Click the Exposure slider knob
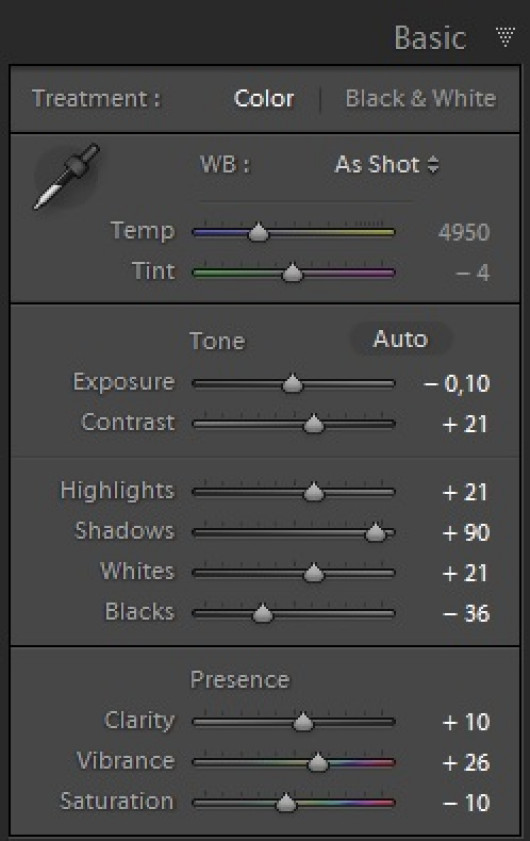 (x=292, y=383)
